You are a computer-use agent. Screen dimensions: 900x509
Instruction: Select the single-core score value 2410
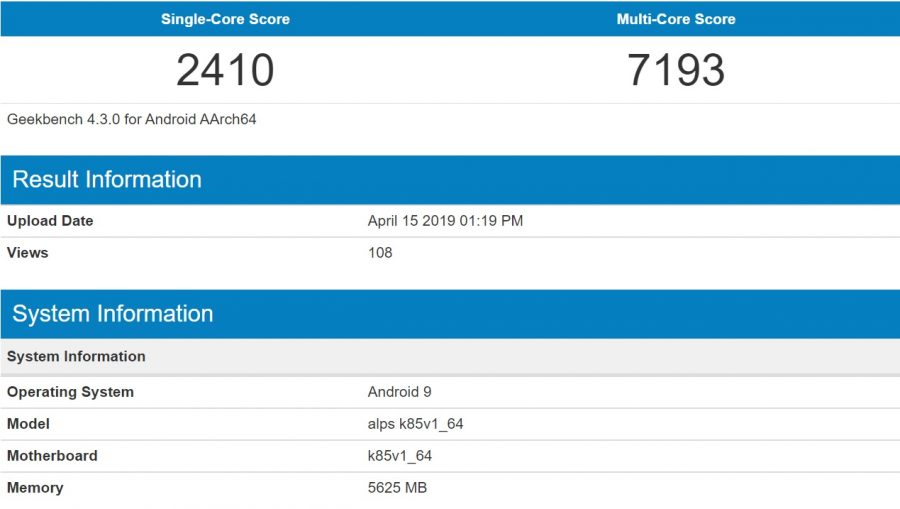point(225,70)
